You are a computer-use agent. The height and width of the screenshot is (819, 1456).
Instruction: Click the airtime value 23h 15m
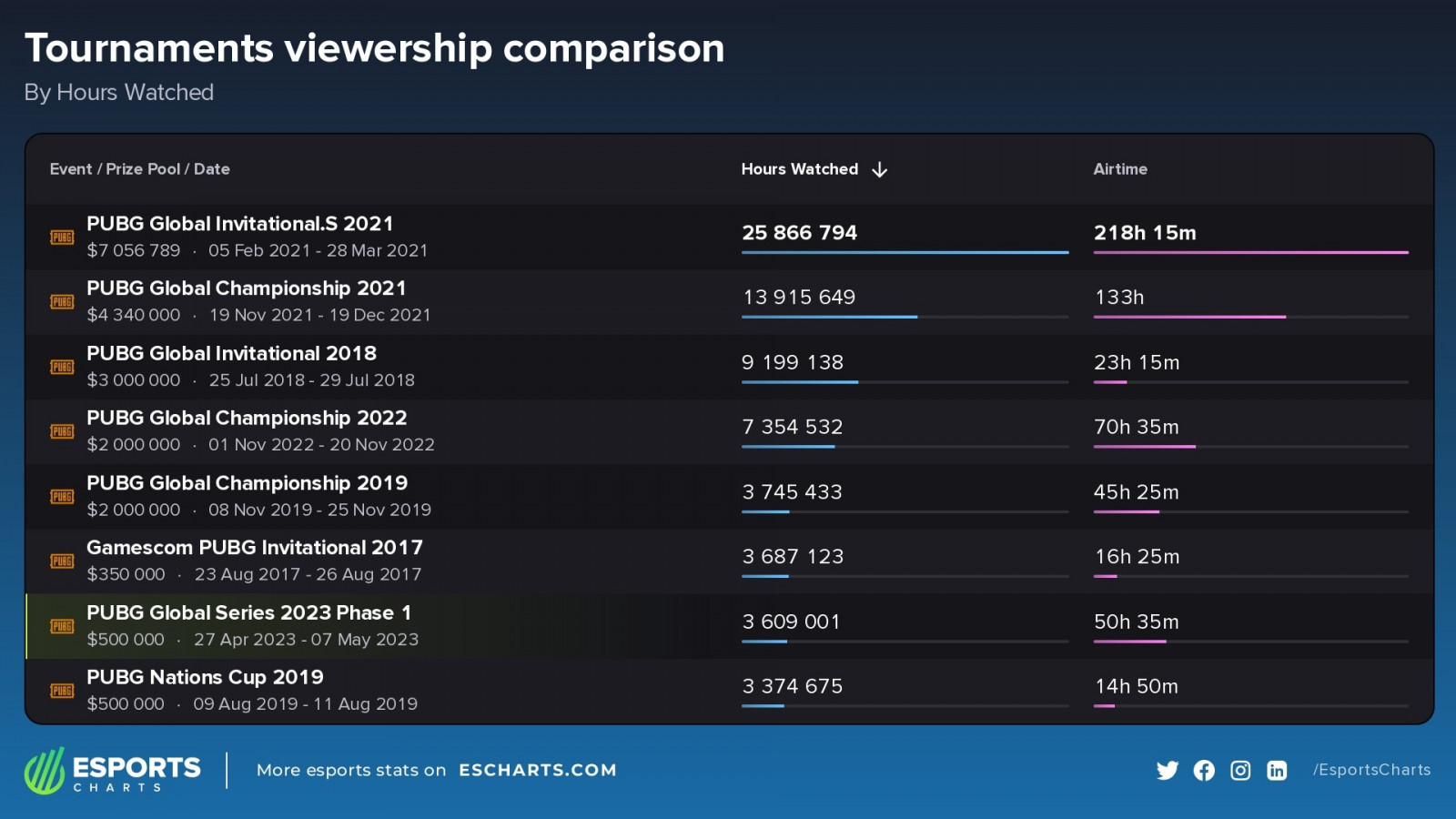[1137, 363]
